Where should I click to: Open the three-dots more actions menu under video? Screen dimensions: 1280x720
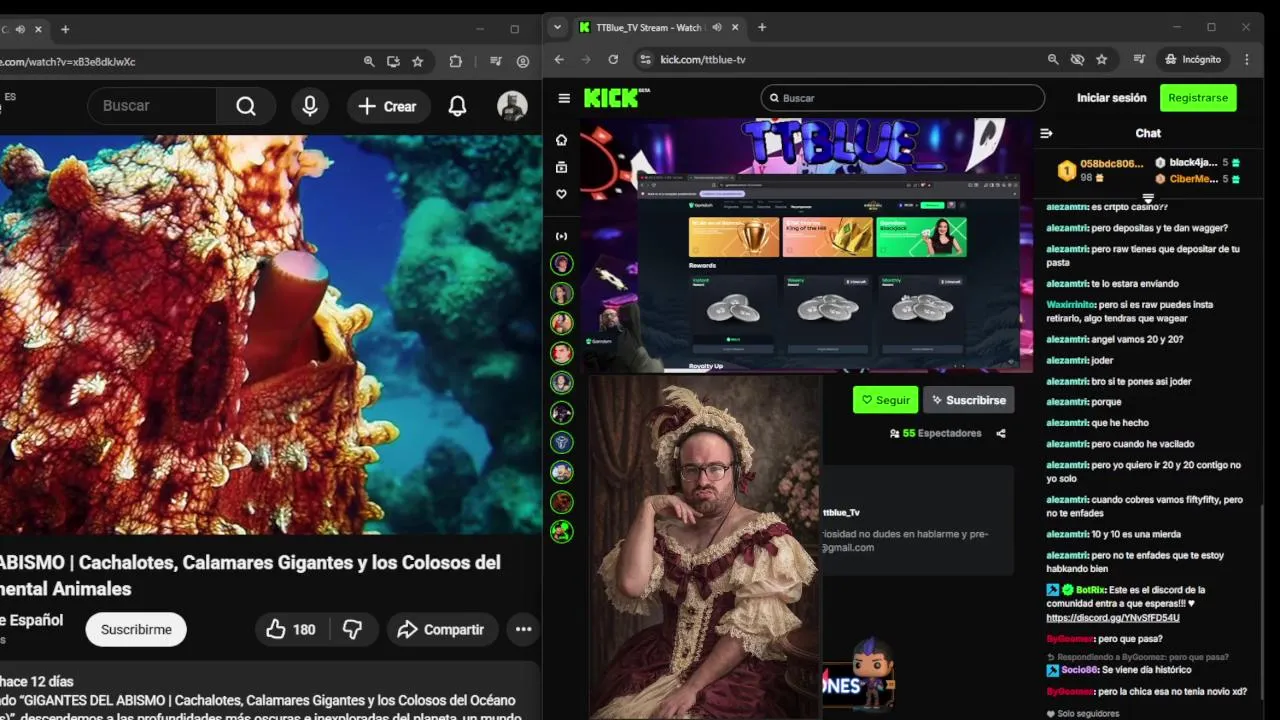(523, 629)
